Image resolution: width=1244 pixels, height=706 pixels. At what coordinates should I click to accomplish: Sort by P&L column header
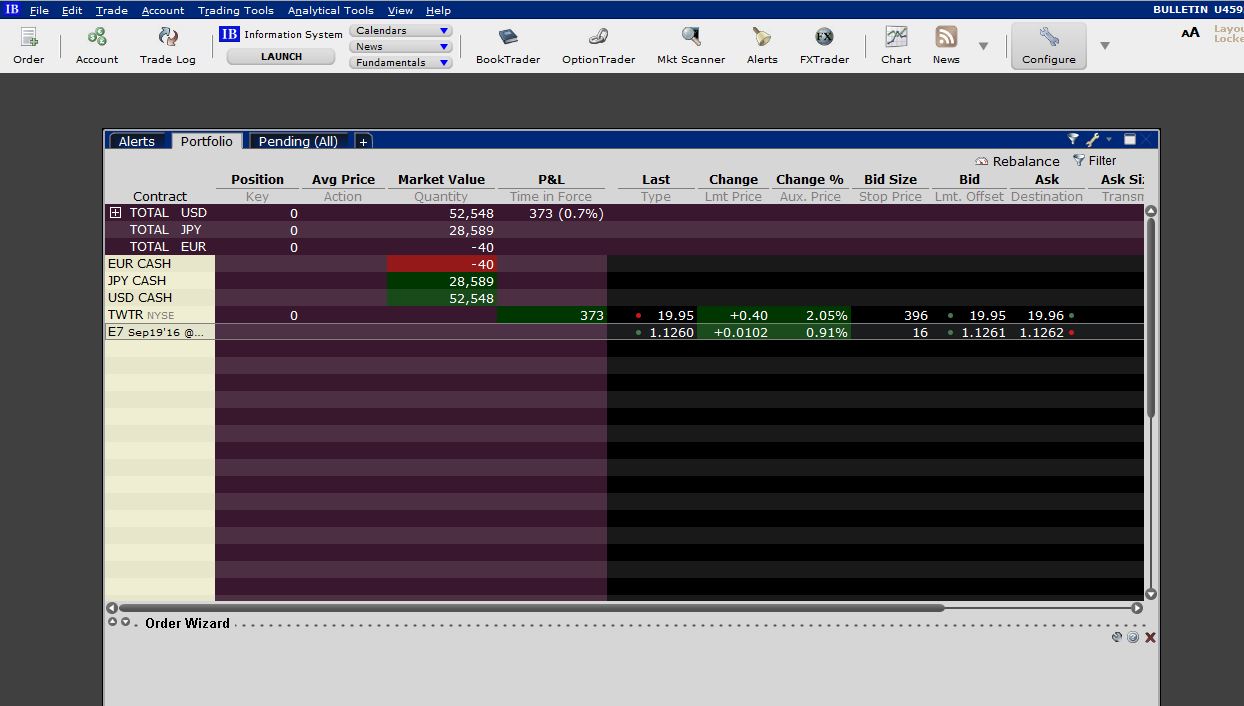click(x=551, y=180)
